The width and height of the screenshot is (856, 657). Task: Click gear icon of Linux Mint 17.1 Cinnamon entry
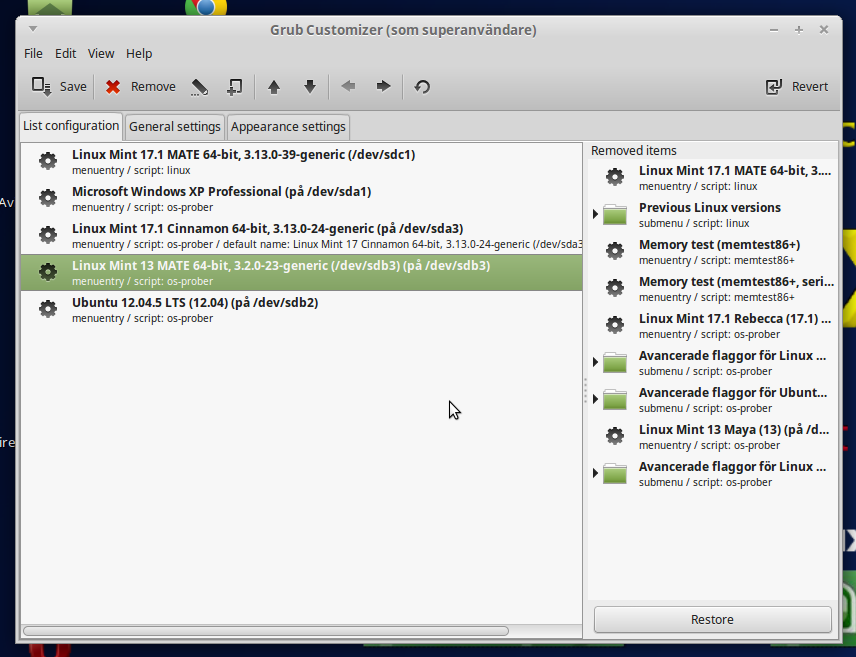[48, 235]
